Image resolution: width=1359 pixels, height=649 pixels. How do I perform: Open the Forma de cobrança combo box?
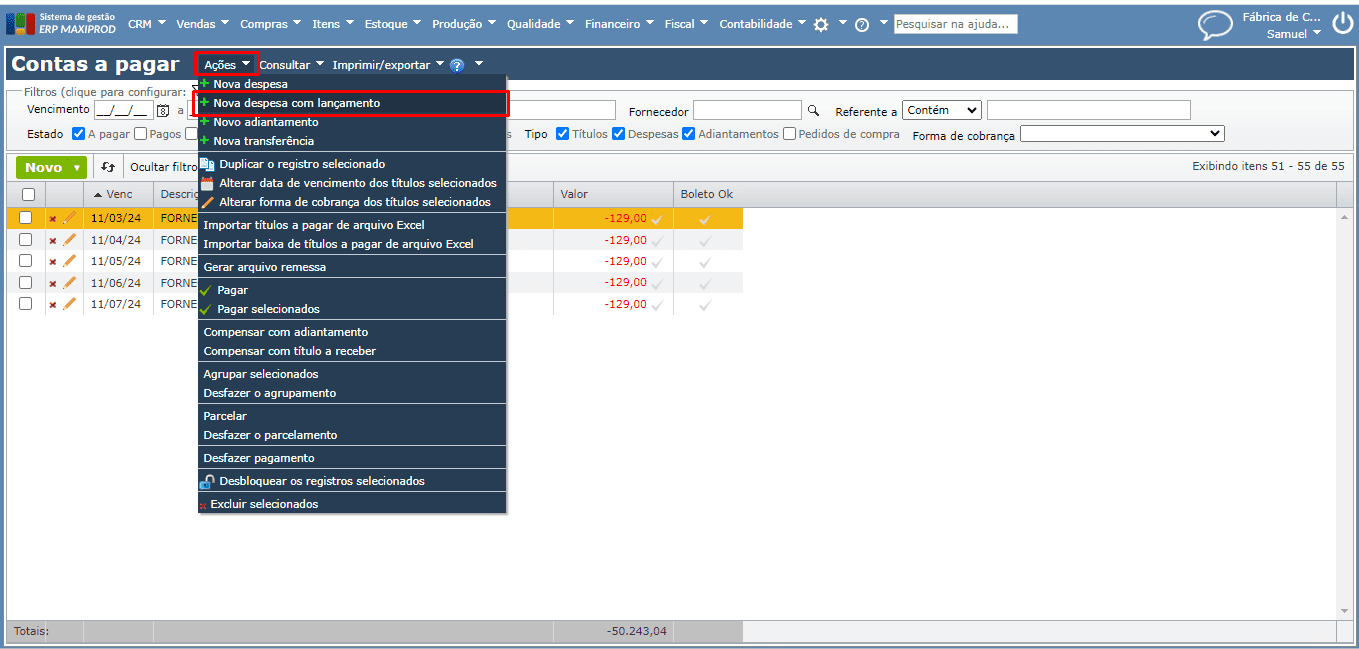pyautogui.click(x=1122, y=133)
